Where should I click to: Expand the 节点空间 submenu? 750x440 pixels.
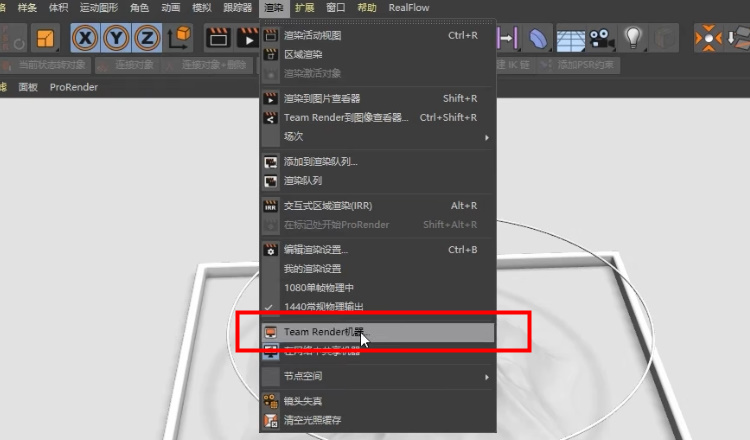pyautogui.click(x=378, y=376)
